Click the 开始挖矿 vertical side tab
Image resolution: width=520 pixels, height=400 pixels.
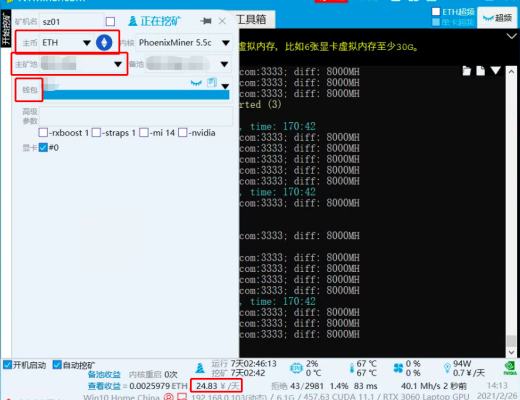pyautogui.click(x=6, y=29)
